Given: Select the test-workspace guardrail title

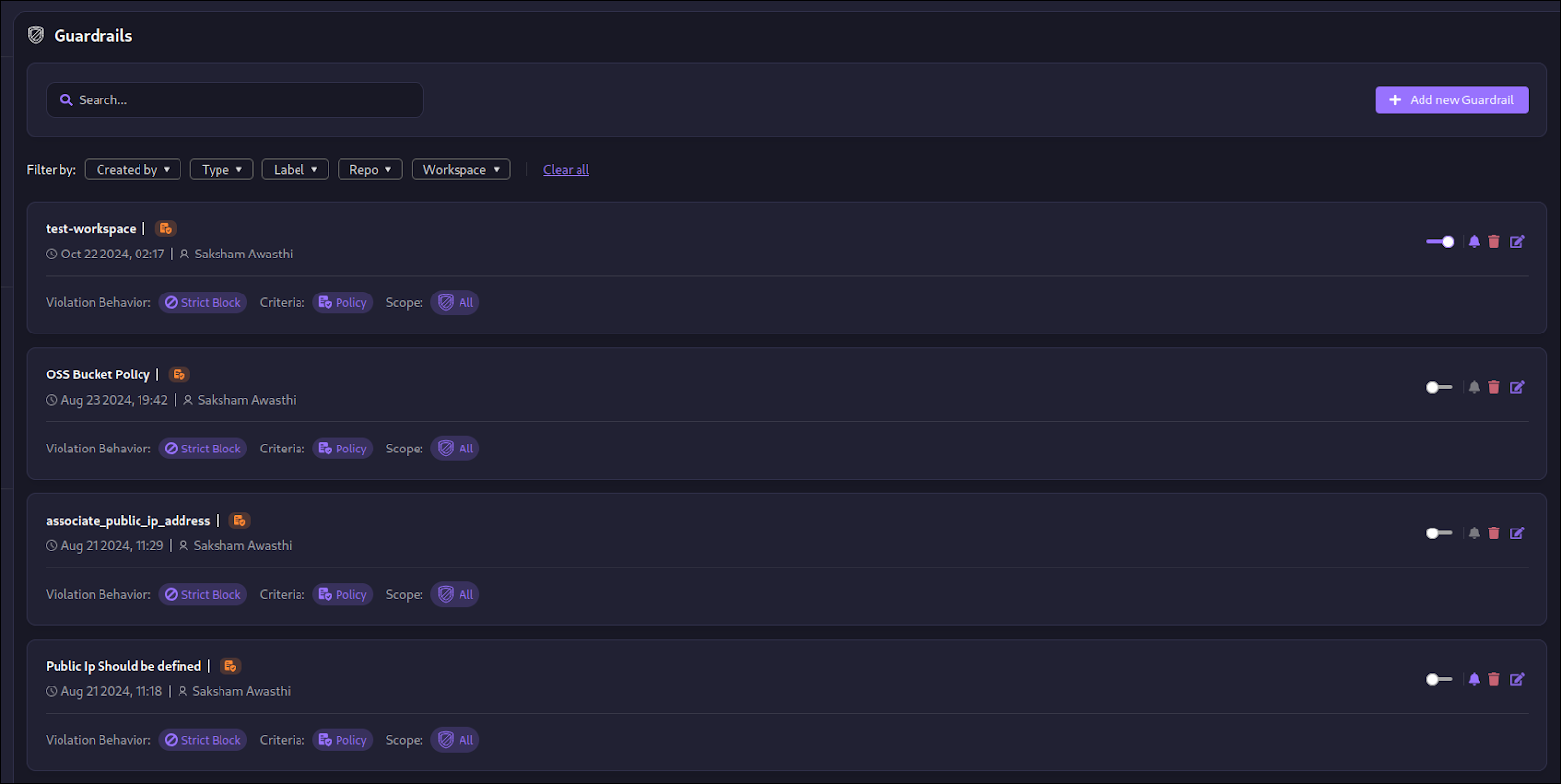Looking at the screenshot, I should [91, 228].
